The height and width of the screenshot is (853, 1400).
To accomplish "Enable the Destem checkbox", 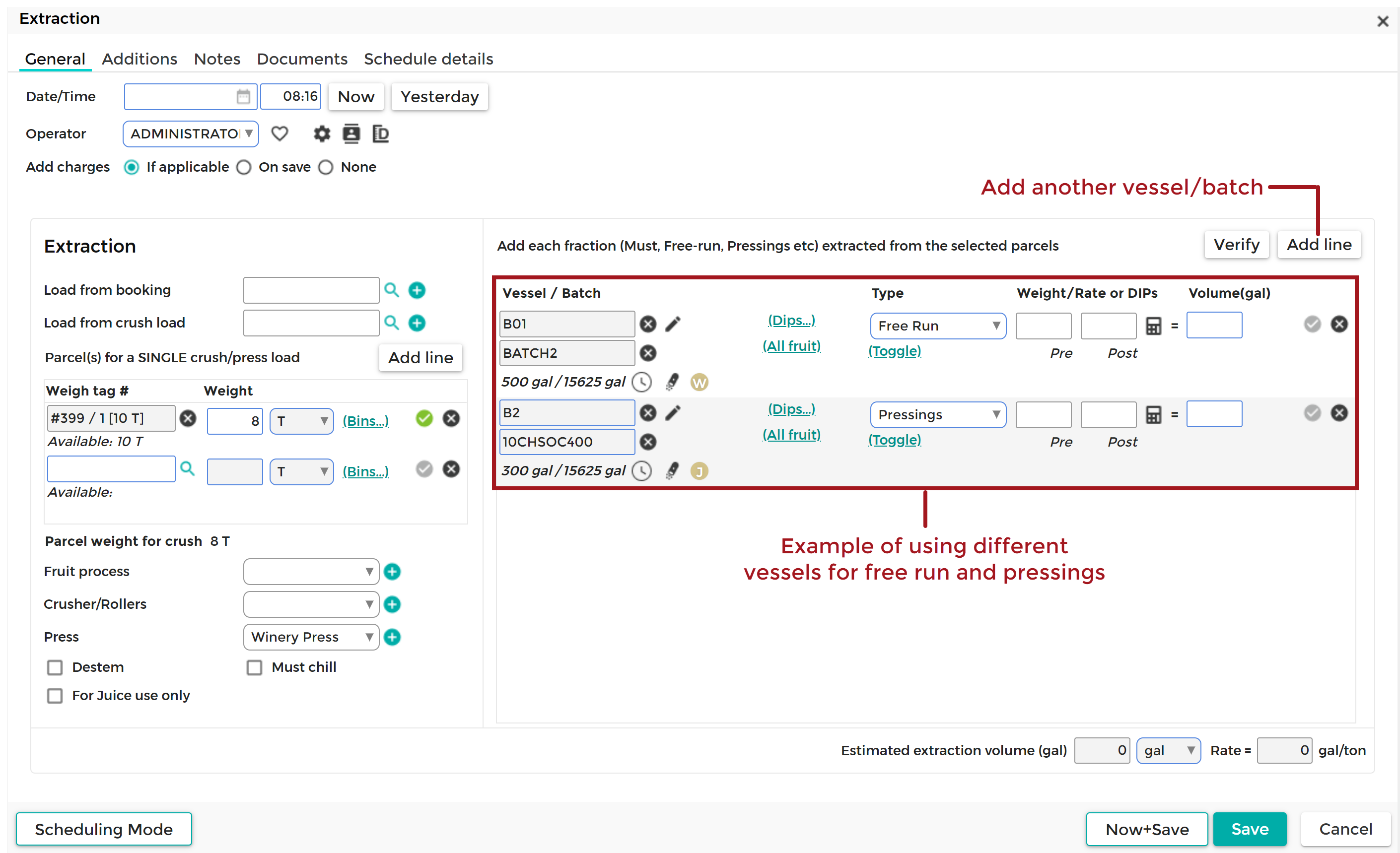I will click(x=55, y=667).
